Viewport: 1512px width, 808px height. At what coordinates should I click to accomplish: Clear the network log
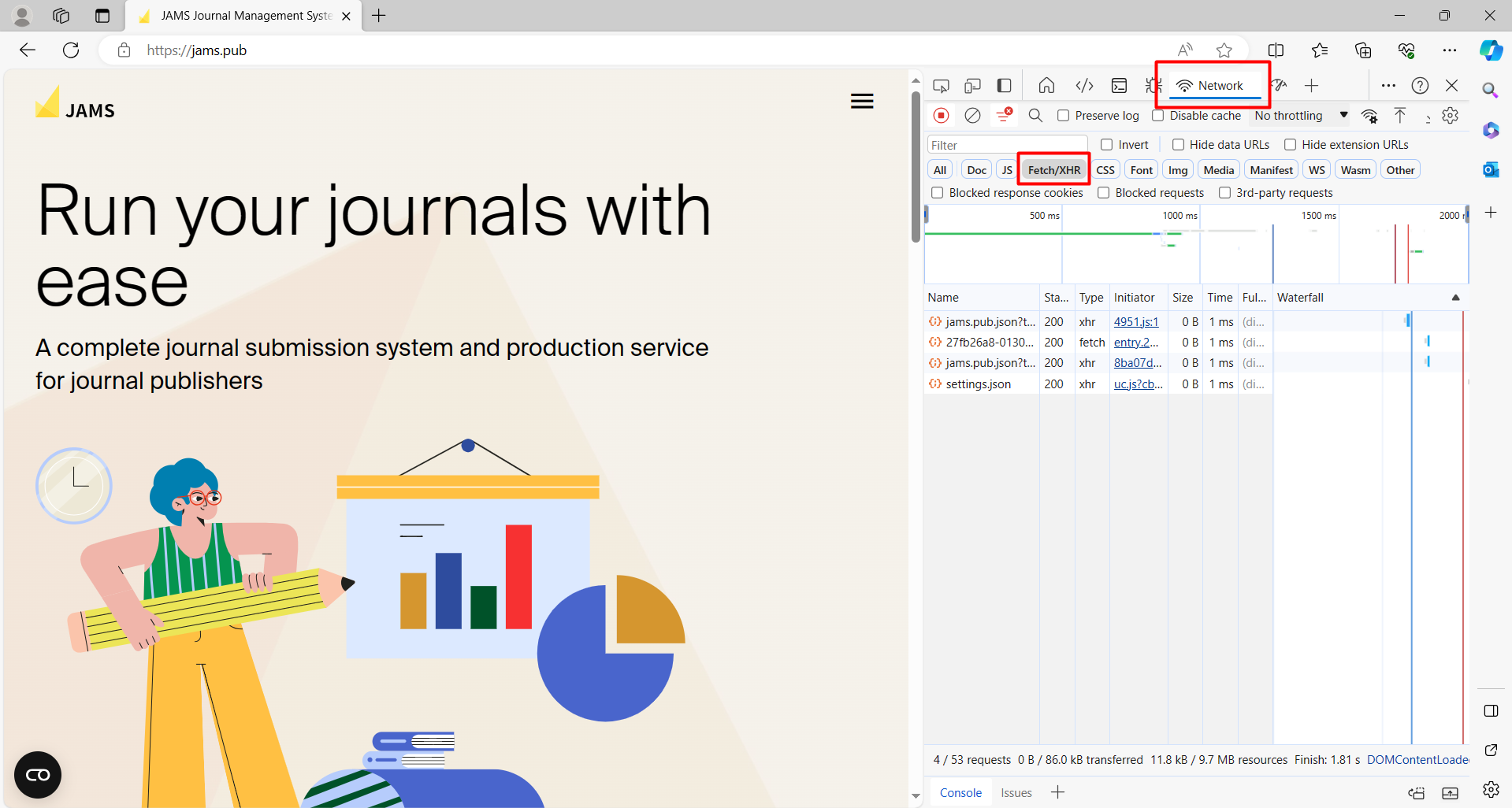972,116
